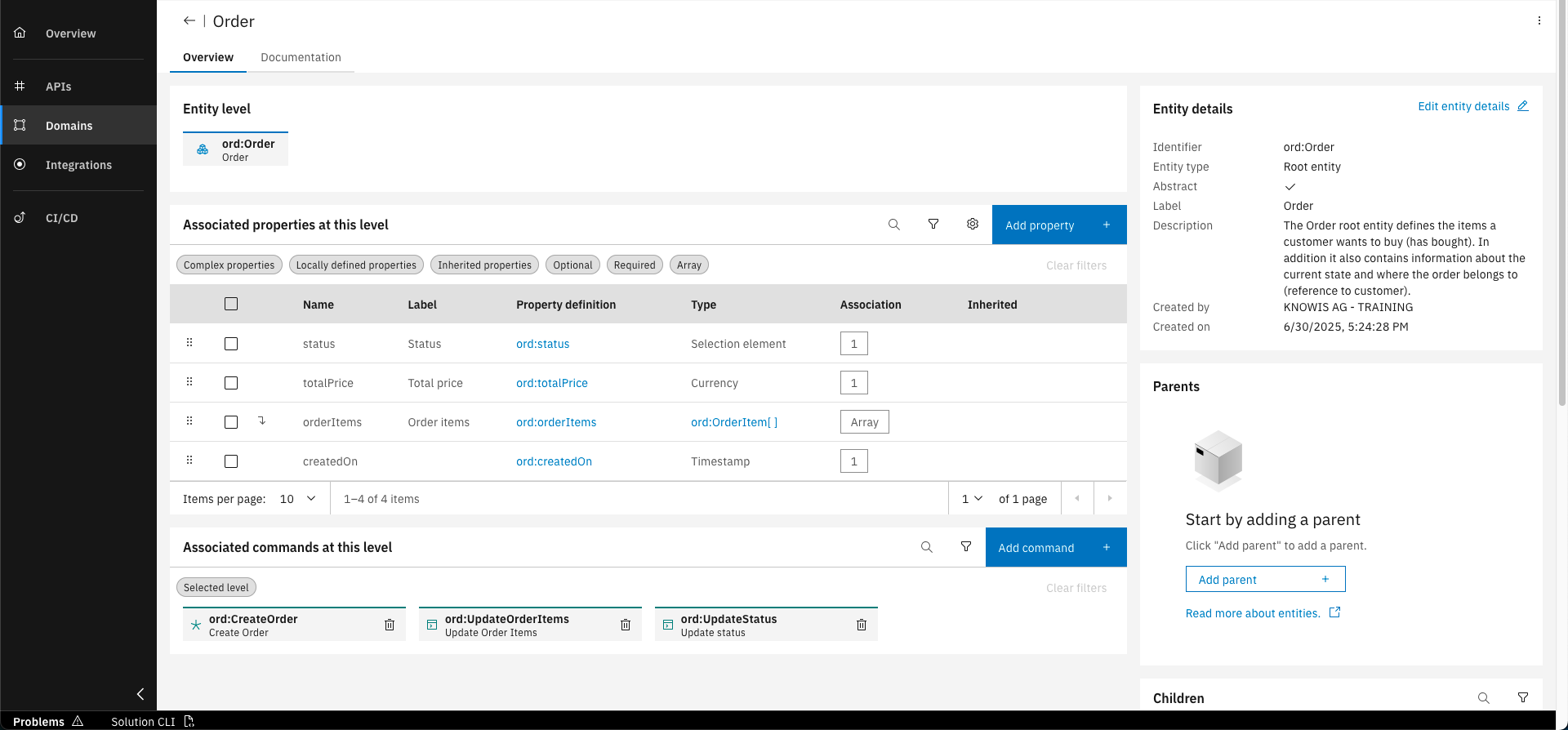
Task: Go to Integrations in the sidebar
Action: click(x=78, y=165)
